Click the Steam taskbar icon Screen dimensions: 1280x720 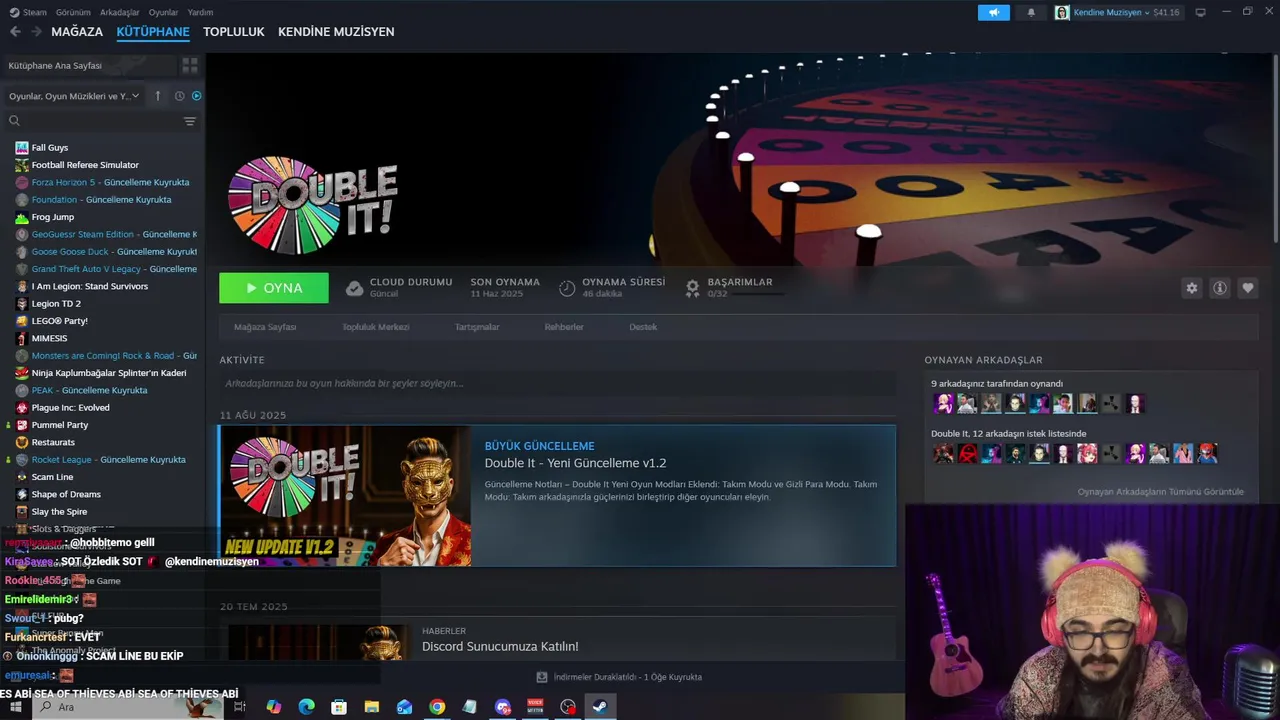point(599,707)
